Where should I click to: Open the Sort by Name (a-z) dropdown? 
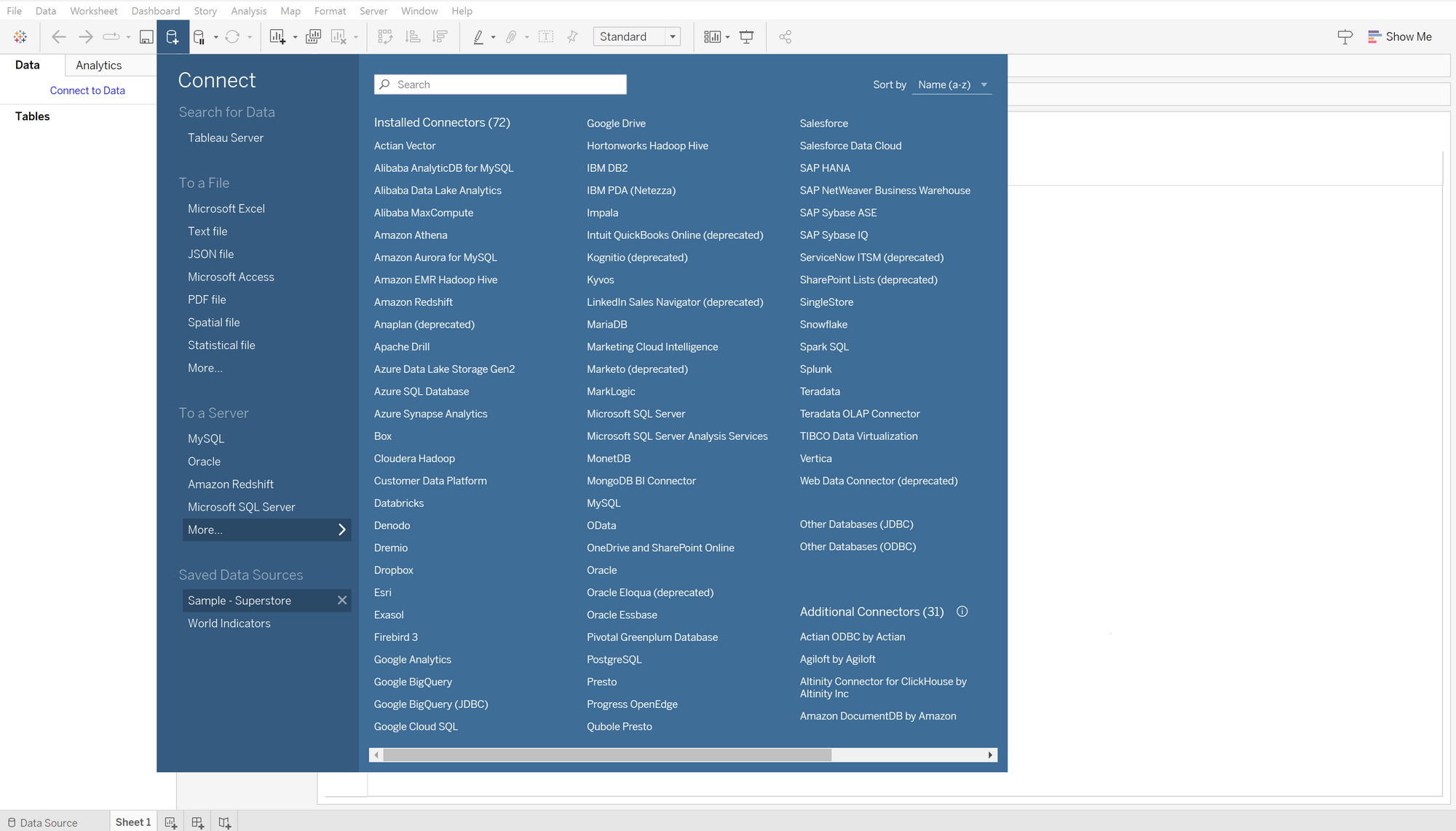[953, 84]
